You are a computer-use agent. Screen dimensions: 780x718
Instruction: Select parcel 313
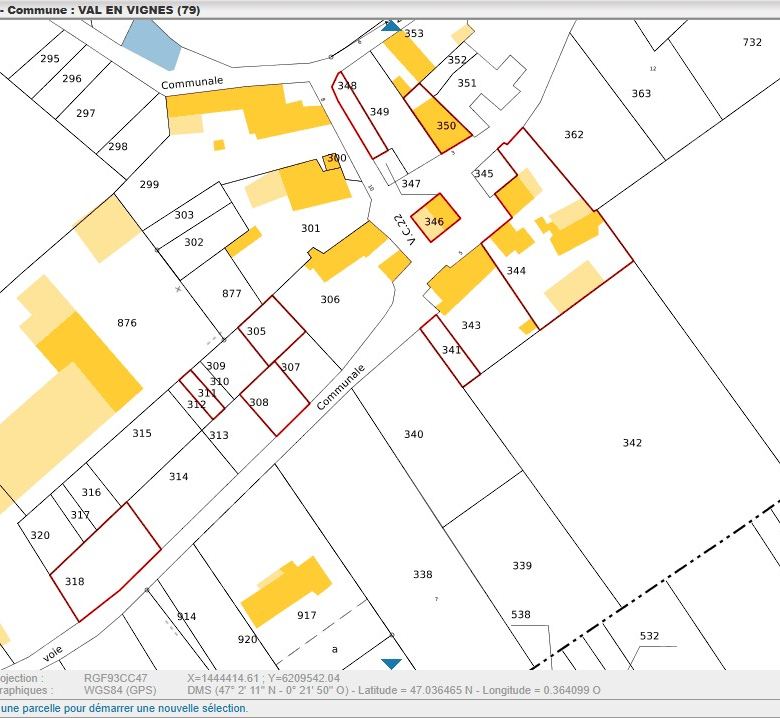click(x=219, y=435)
